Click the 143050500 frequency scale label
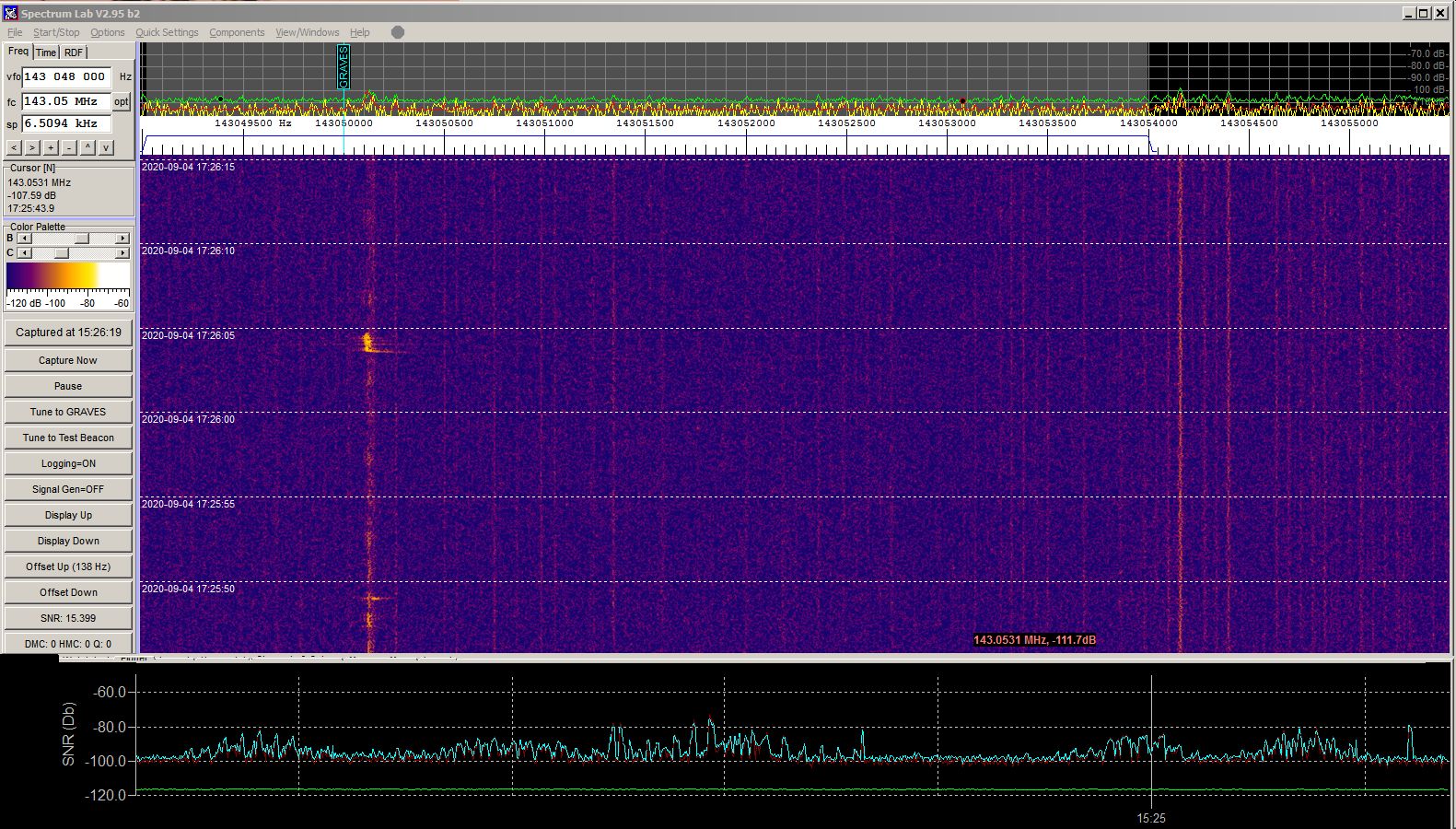Viewport: 1456px width, 829px height. pyautogui.click(x=444, y=123)
